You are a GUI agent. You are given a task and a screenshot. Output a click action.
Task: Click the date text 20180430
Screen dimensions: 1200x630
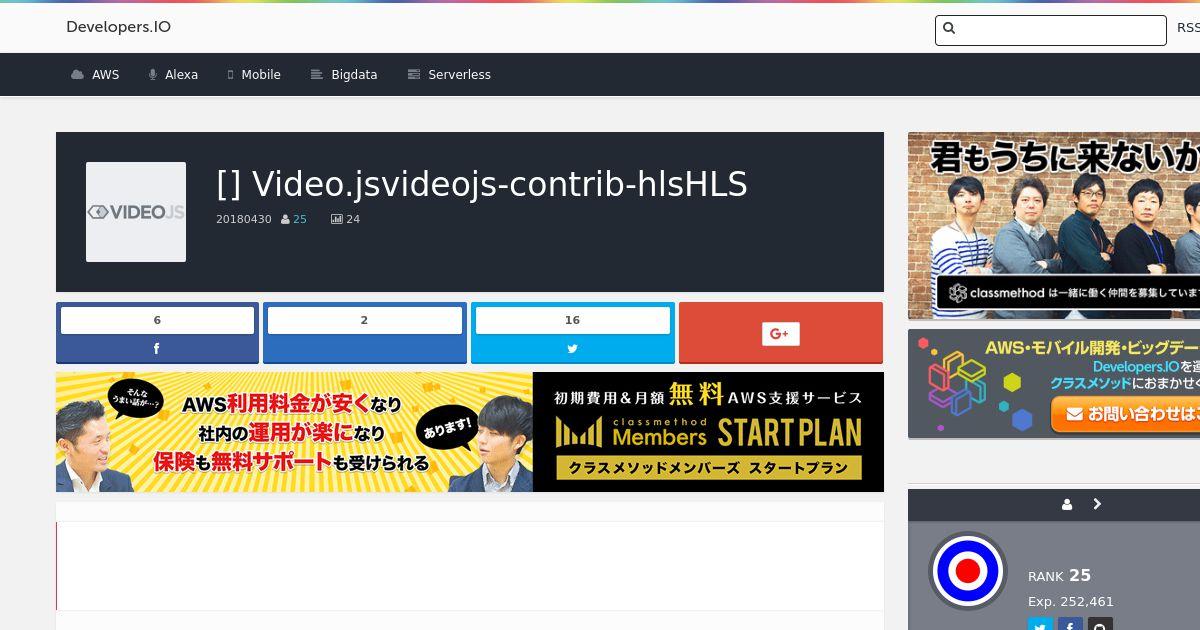coord(244,219)
